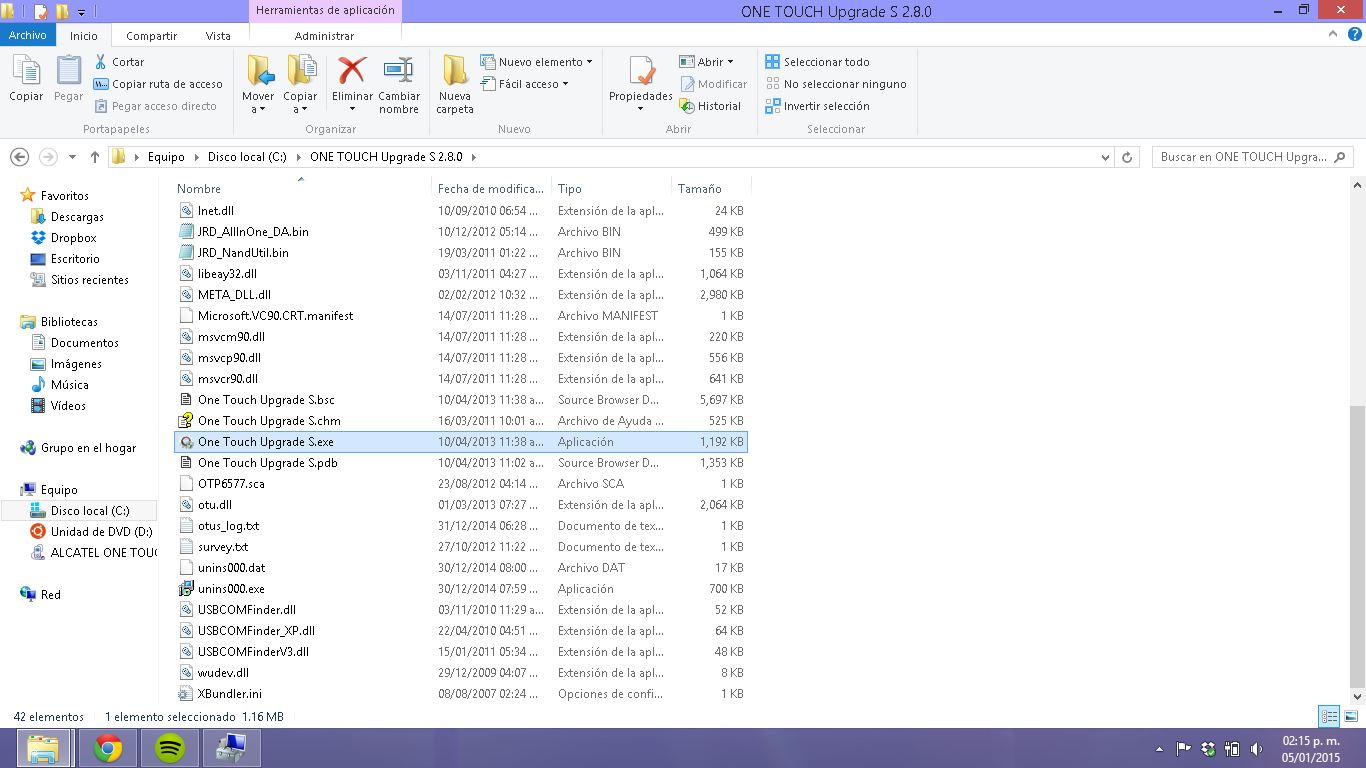This screenshot has width=1366, height=768.
Task: Collapse the ribbon with the chevron
Action: coord(1332,34)
